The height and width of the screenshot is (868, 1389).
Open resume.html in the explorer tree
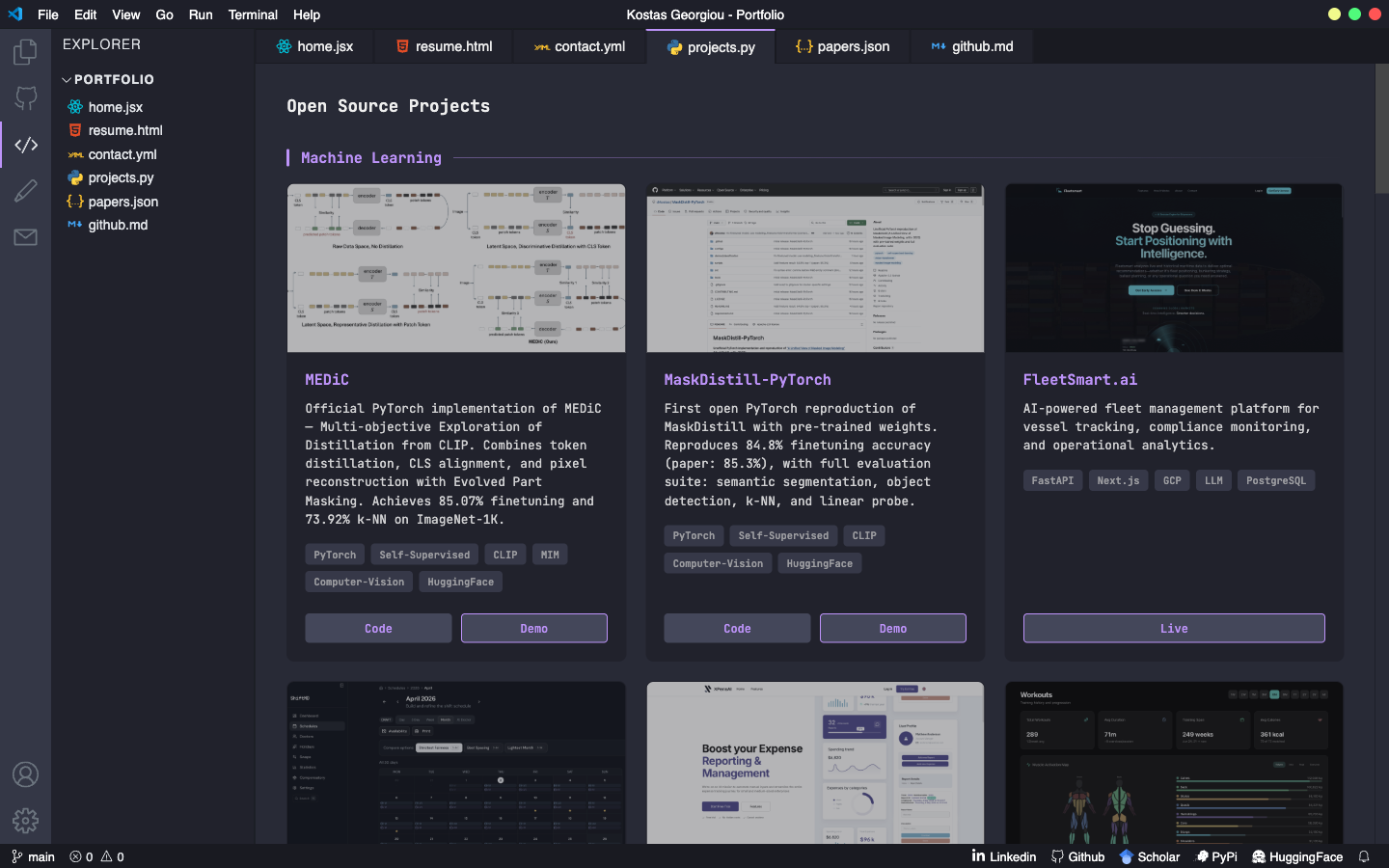(x=115, y=130)
